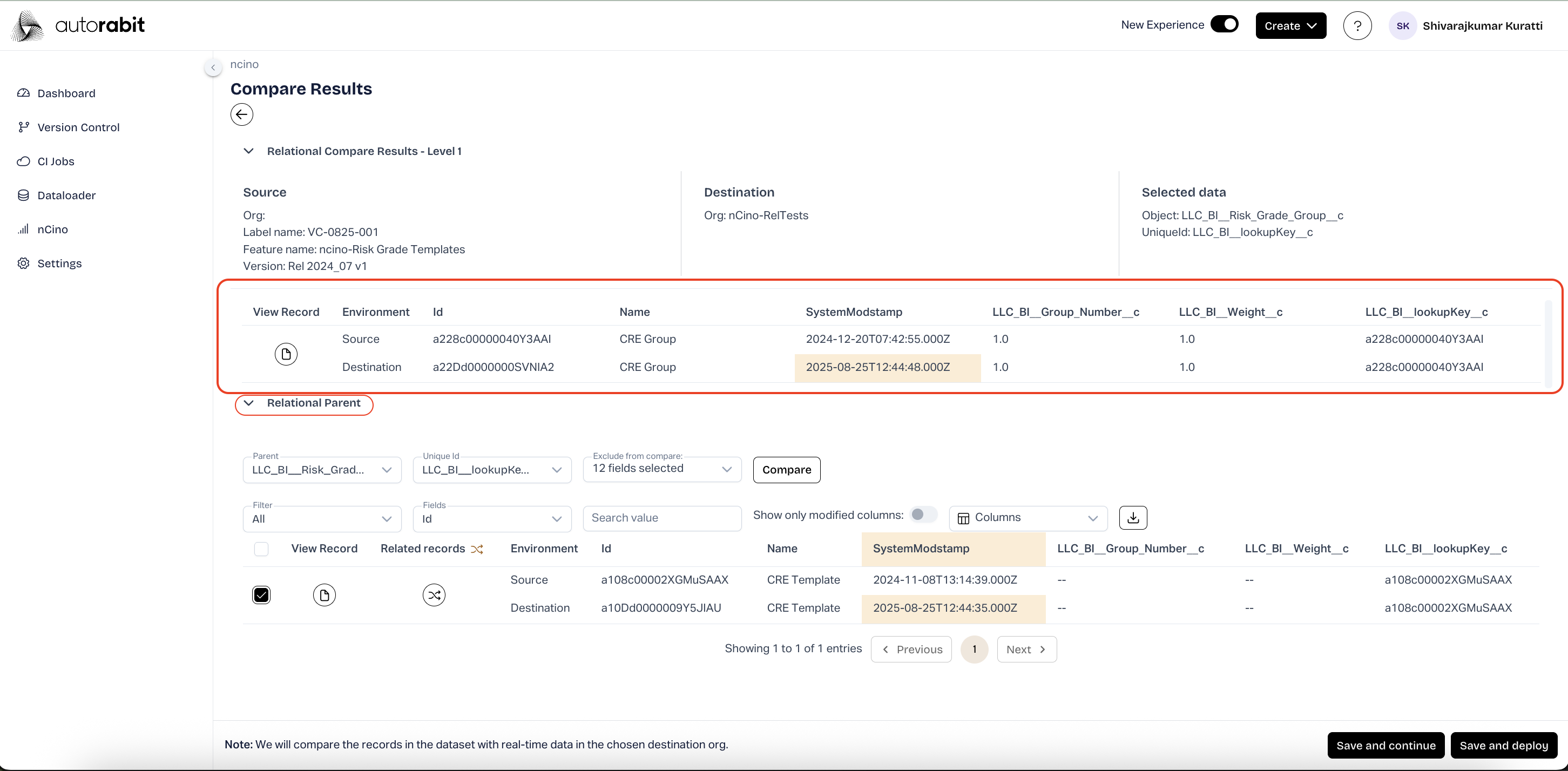Open view record icon for CRE Template
This screenshot has width=1568, height=771.
(324, 594)
